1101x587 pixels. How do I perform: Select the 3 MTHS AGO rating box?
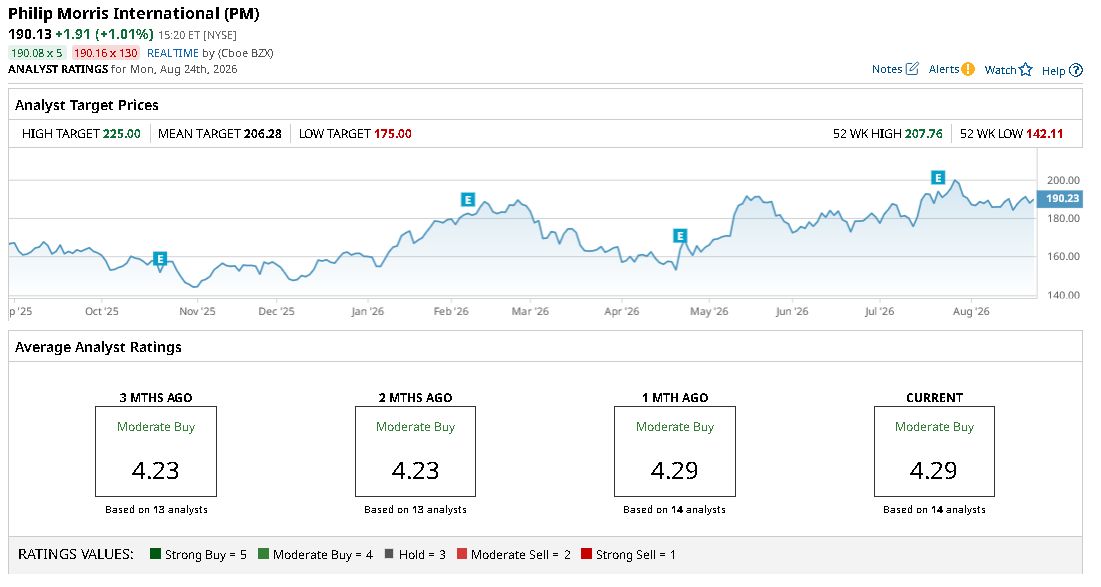tap(156, 451)
